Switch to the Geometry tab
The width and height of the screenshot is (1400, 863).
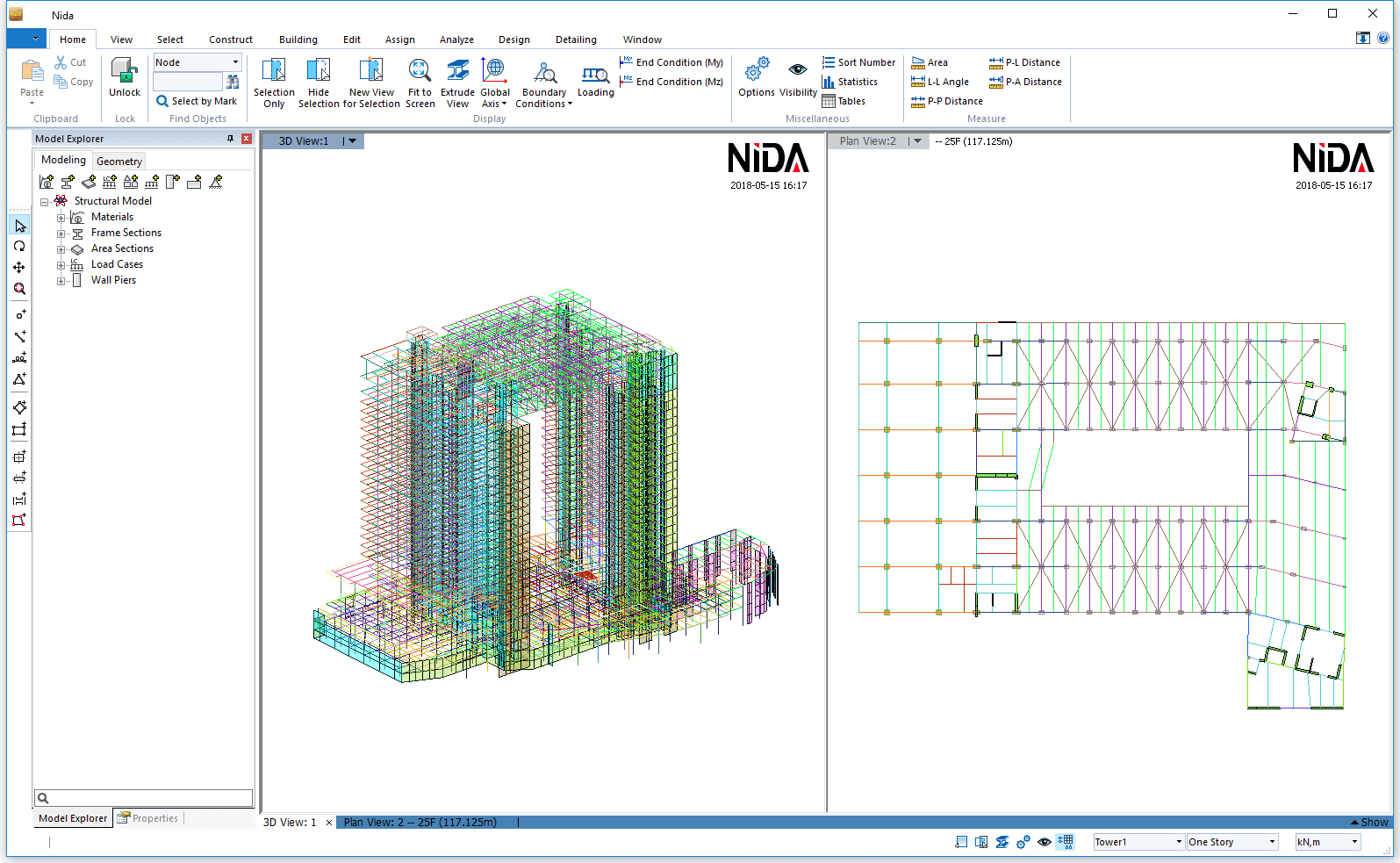[x=119, y=162]
